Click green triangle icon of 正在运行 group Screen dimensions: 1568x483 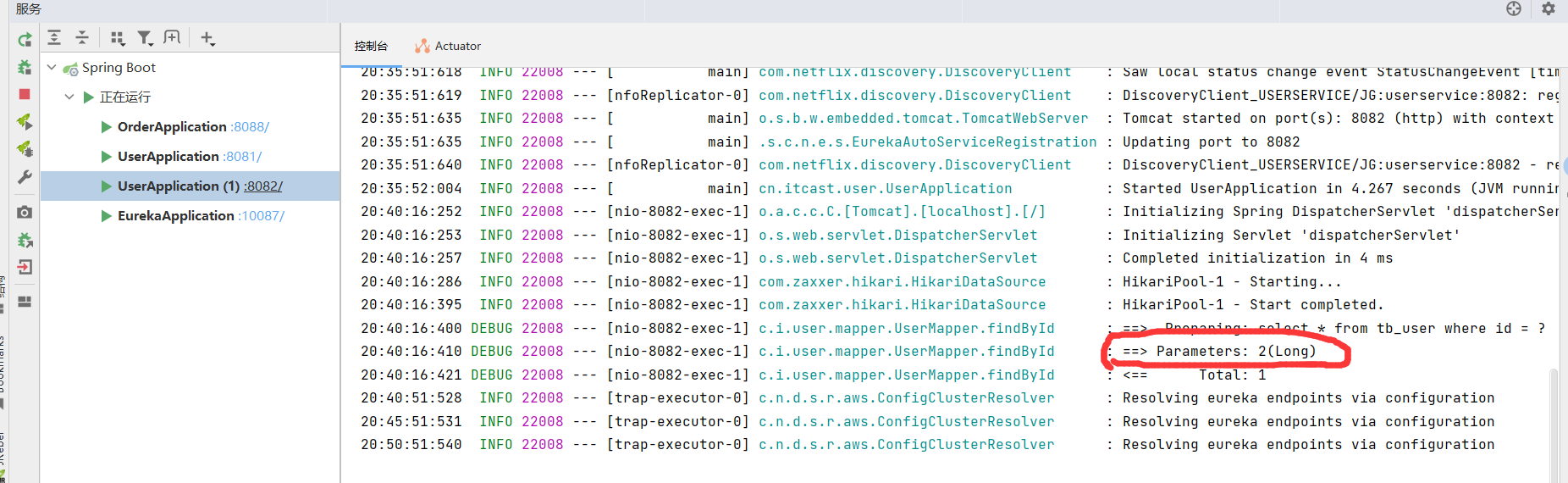click(89, 97)
